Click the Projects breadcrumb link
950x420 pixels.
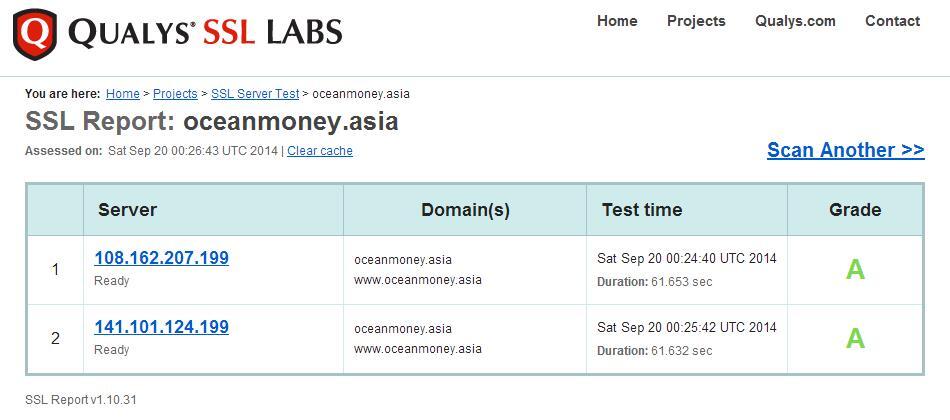coord(176,94)
